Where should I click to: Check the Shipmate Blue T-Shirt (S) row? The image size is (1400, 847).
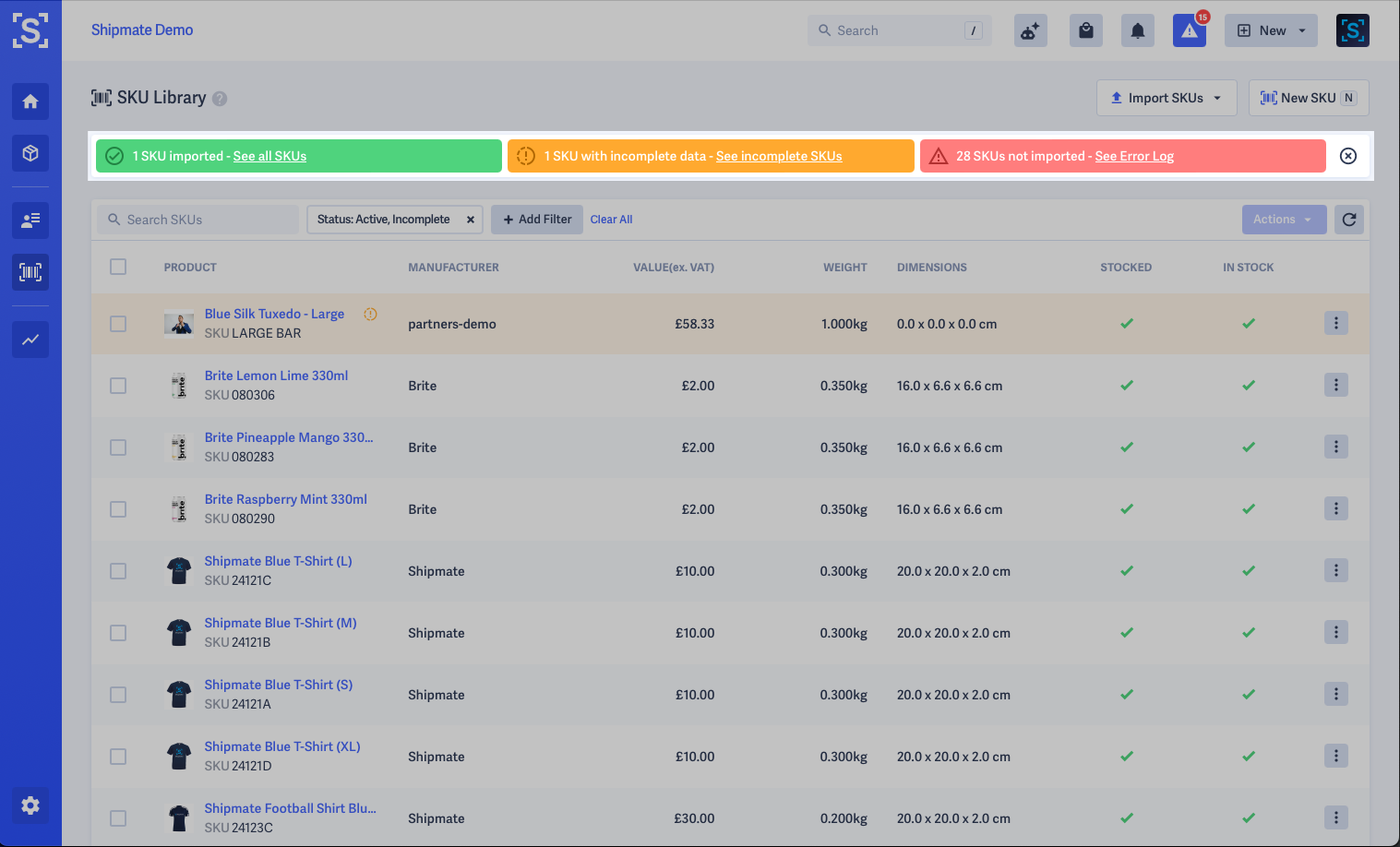(118, 695)
